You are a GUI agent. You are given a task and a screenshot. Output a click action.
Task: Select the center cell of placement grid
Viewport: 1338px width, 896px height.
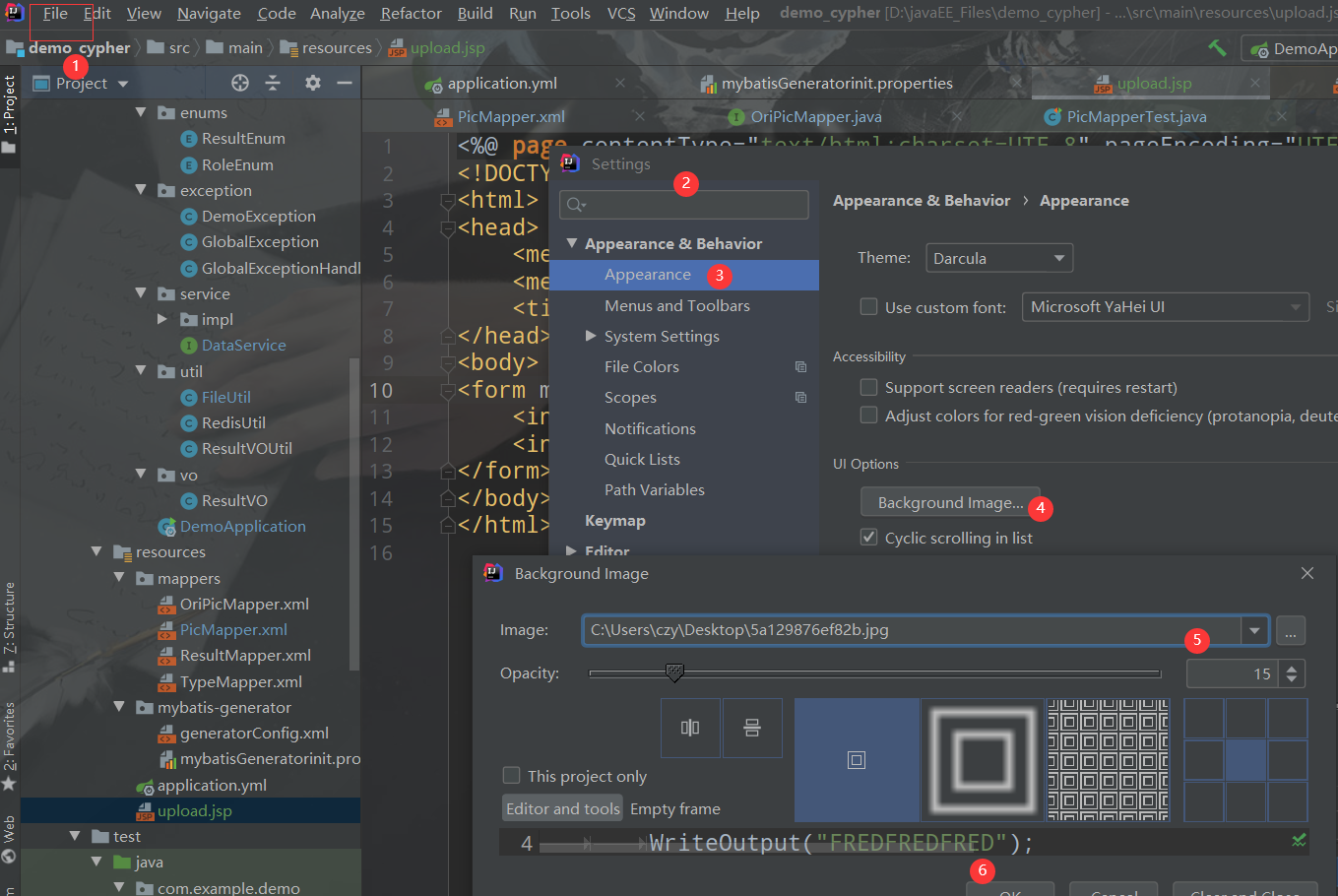(1245, 760)
